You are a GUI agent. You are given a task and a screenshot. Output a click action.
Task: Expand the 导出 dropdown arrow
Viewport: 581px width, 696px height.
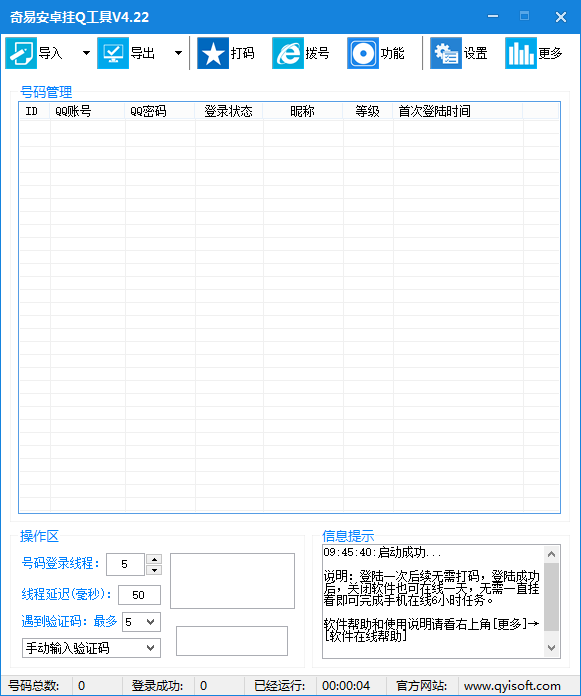click(x=178, y=53)
